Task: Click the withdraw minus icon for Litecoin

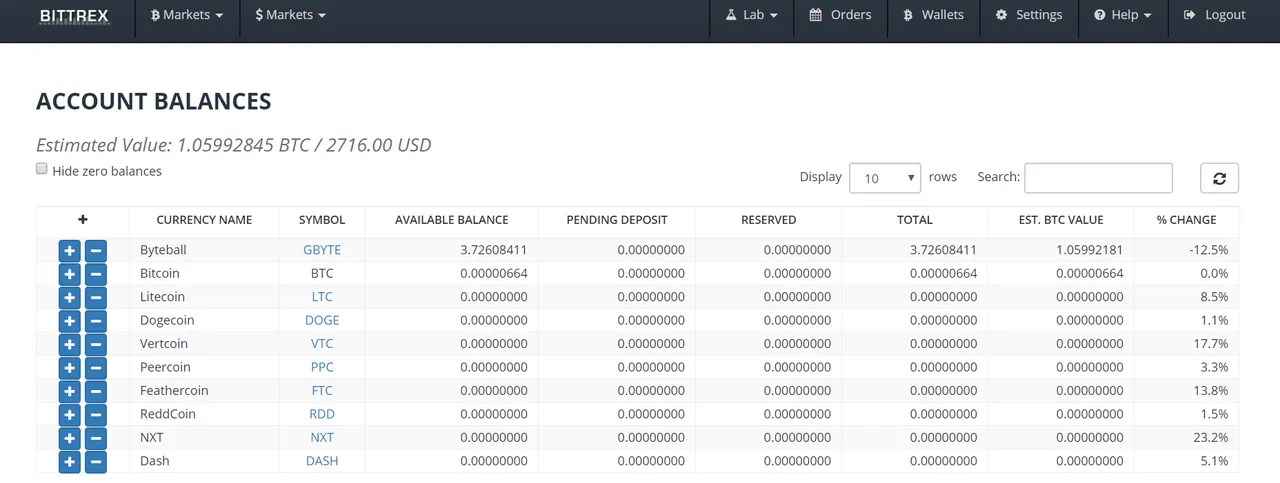Action: coord(95,297)
